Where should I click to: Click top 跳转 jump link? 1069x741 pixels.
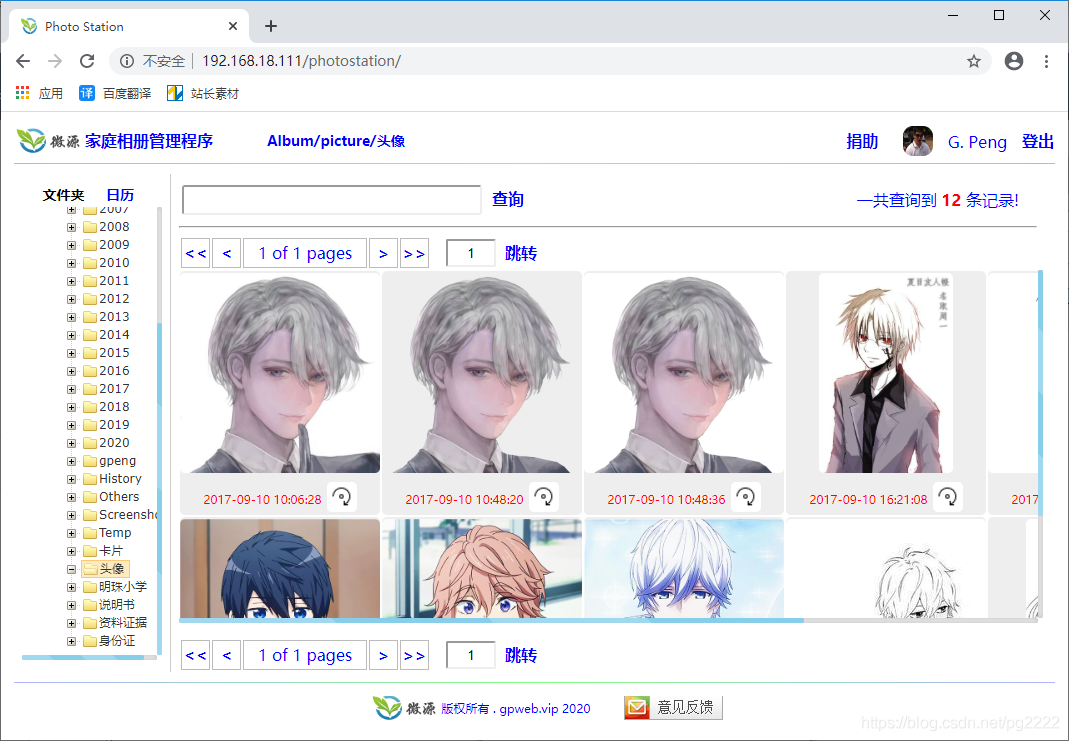pyautogui.click(x=521, y=253)
